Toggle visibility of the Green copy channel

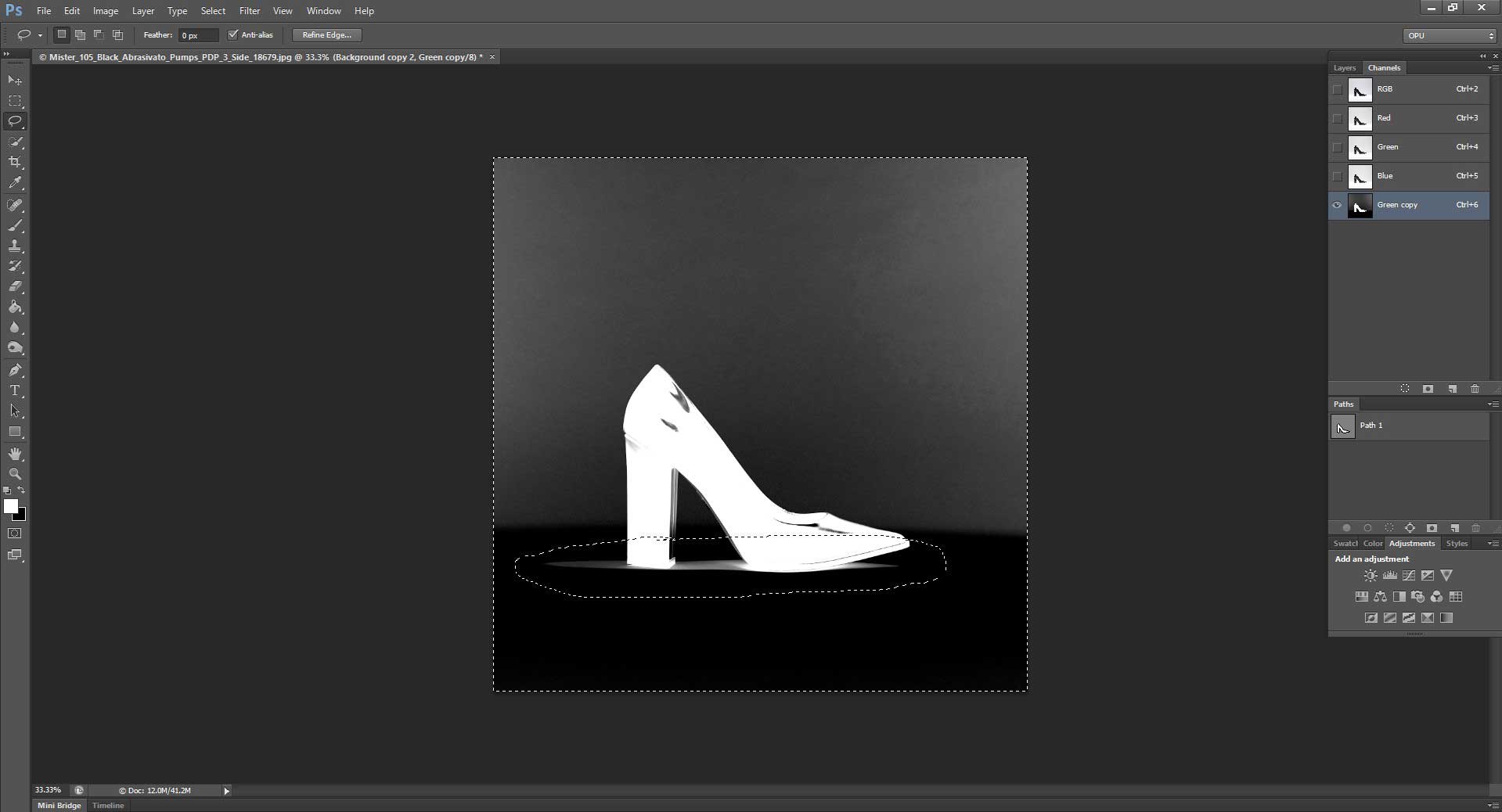click(1337, 206)
